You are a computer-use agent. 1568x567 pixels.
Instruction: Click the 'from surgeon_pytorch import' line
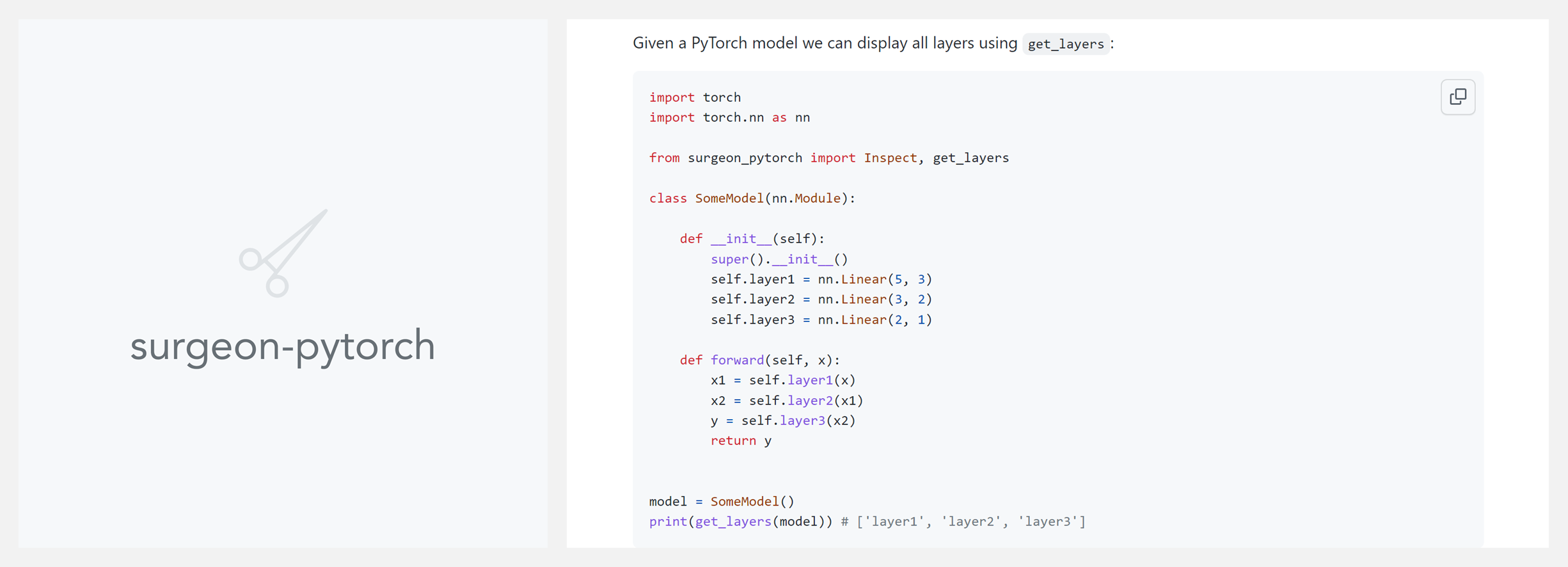pyautogui.click(x=828, y=157)
